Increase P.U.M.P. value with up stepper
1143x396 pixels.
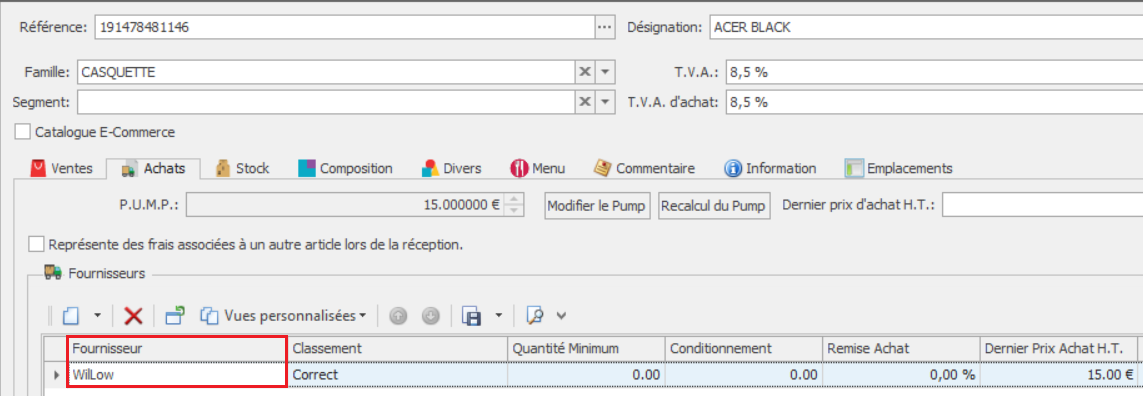(514, 200)
